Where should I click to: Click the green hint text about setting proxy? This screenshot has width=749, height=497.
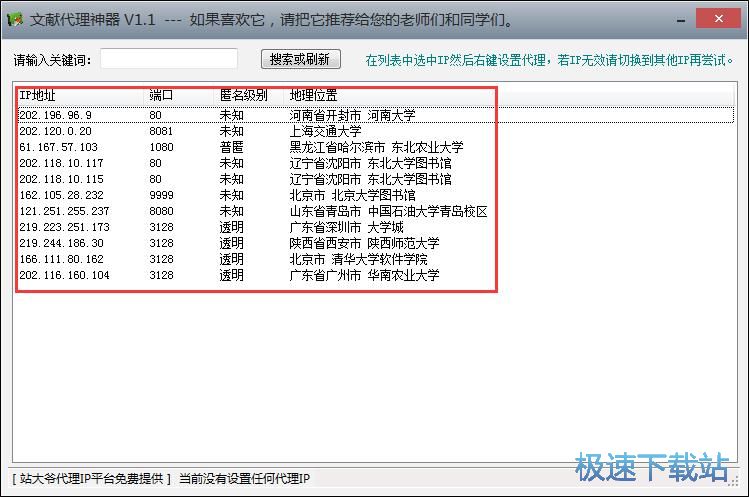(549, 60)
